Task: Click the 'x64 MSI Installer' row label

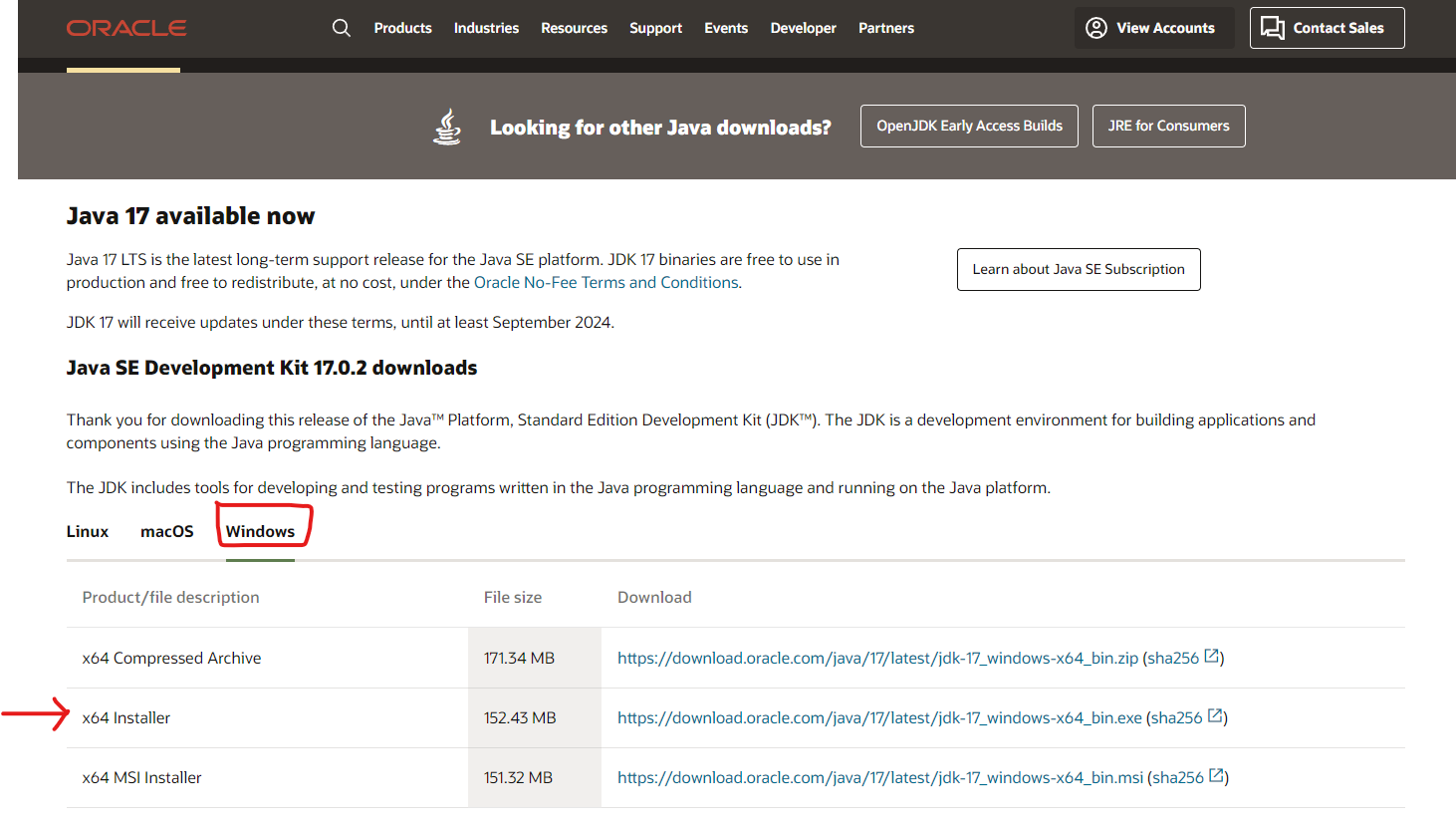Action: 141,777
